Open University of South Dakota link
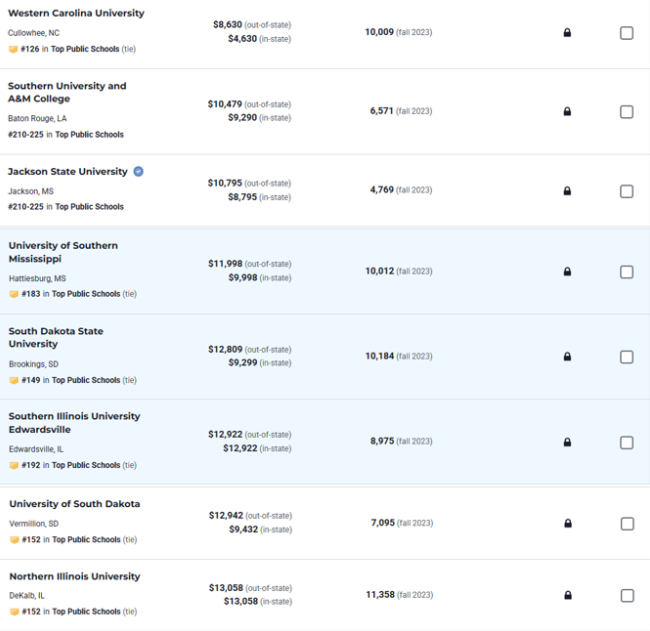 pos(75,504)
